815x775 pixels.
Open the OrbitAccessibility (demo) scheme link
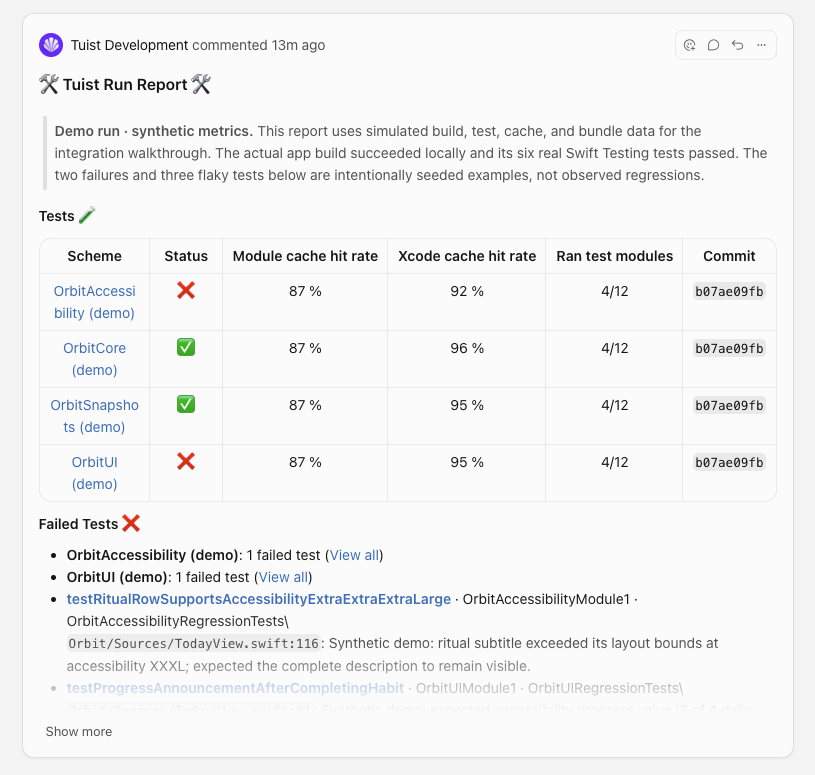pos(94,302)
